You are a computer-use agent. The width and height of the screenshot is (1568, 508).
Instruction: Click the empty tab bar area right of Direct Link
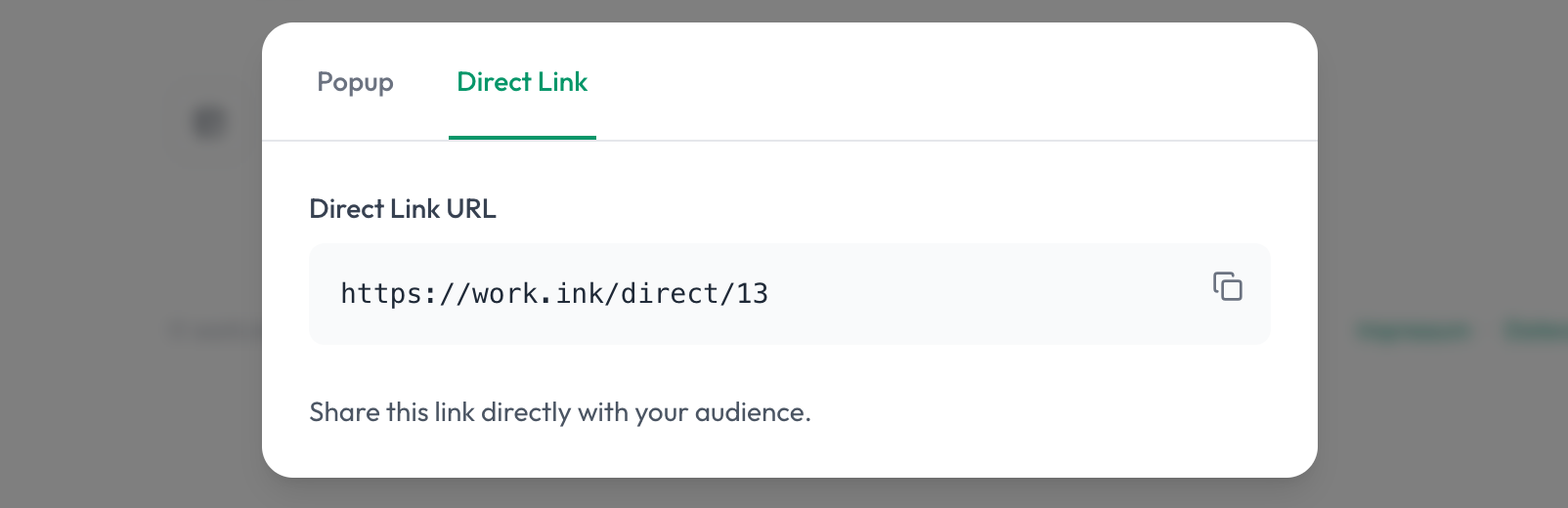click(953, 82)
